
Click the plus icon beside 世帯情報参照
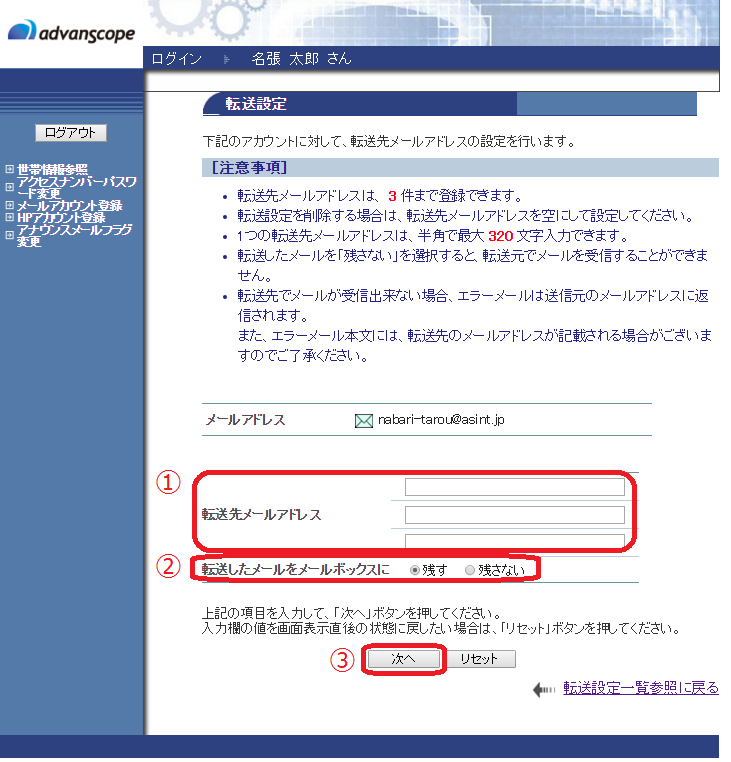coord(9,170)
